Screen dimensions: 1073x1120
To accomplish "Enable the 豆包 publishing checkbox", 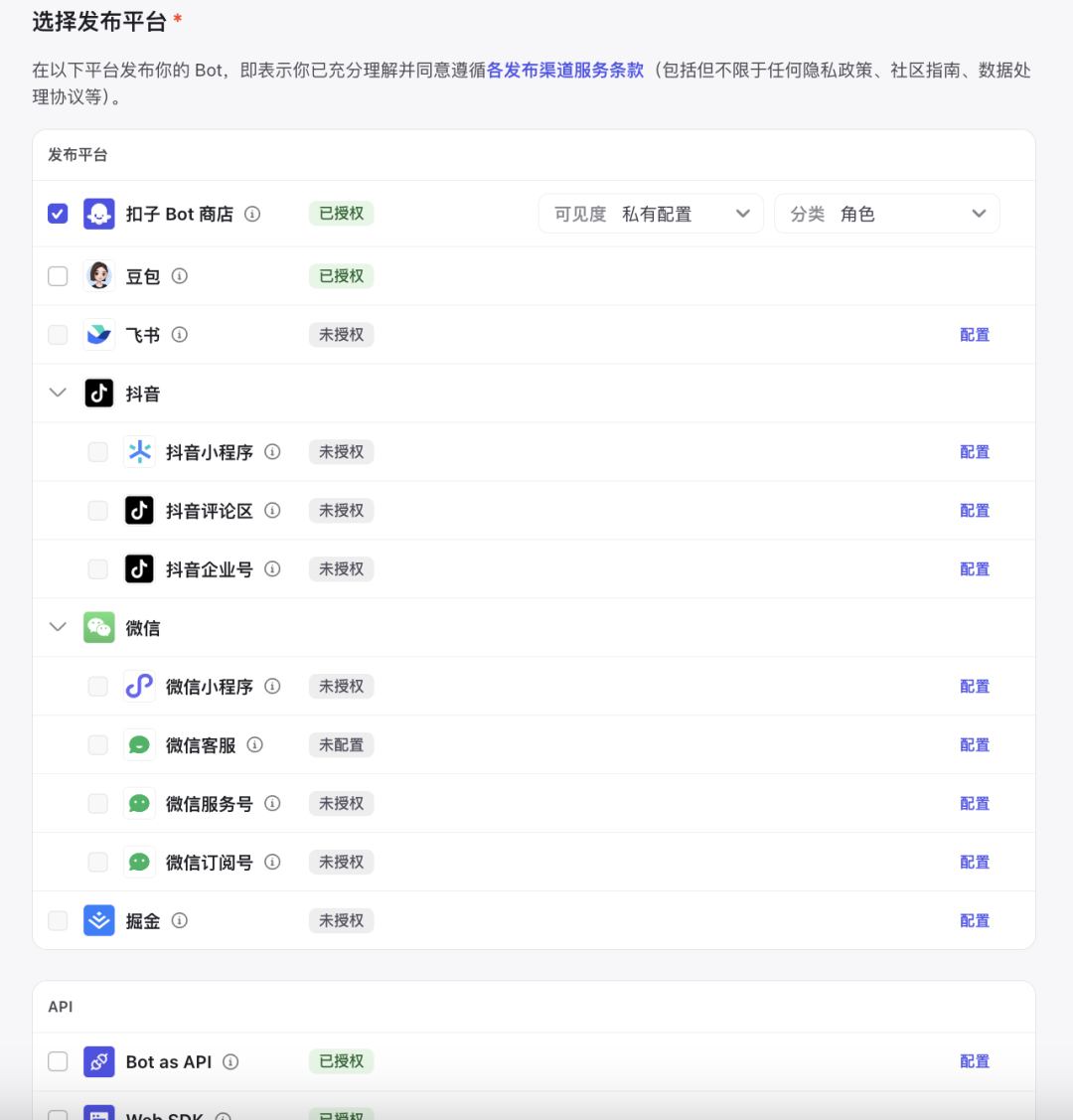I will pos(57,275).
